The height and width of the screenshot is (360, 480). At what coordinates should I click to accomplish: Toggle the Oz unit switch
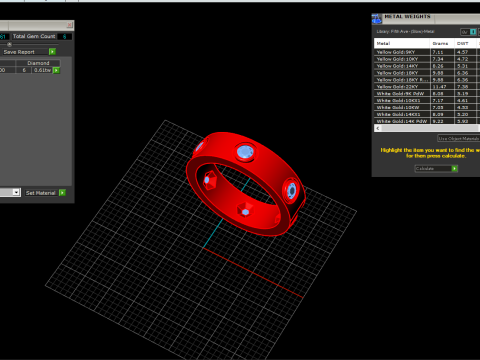point(469,32)
